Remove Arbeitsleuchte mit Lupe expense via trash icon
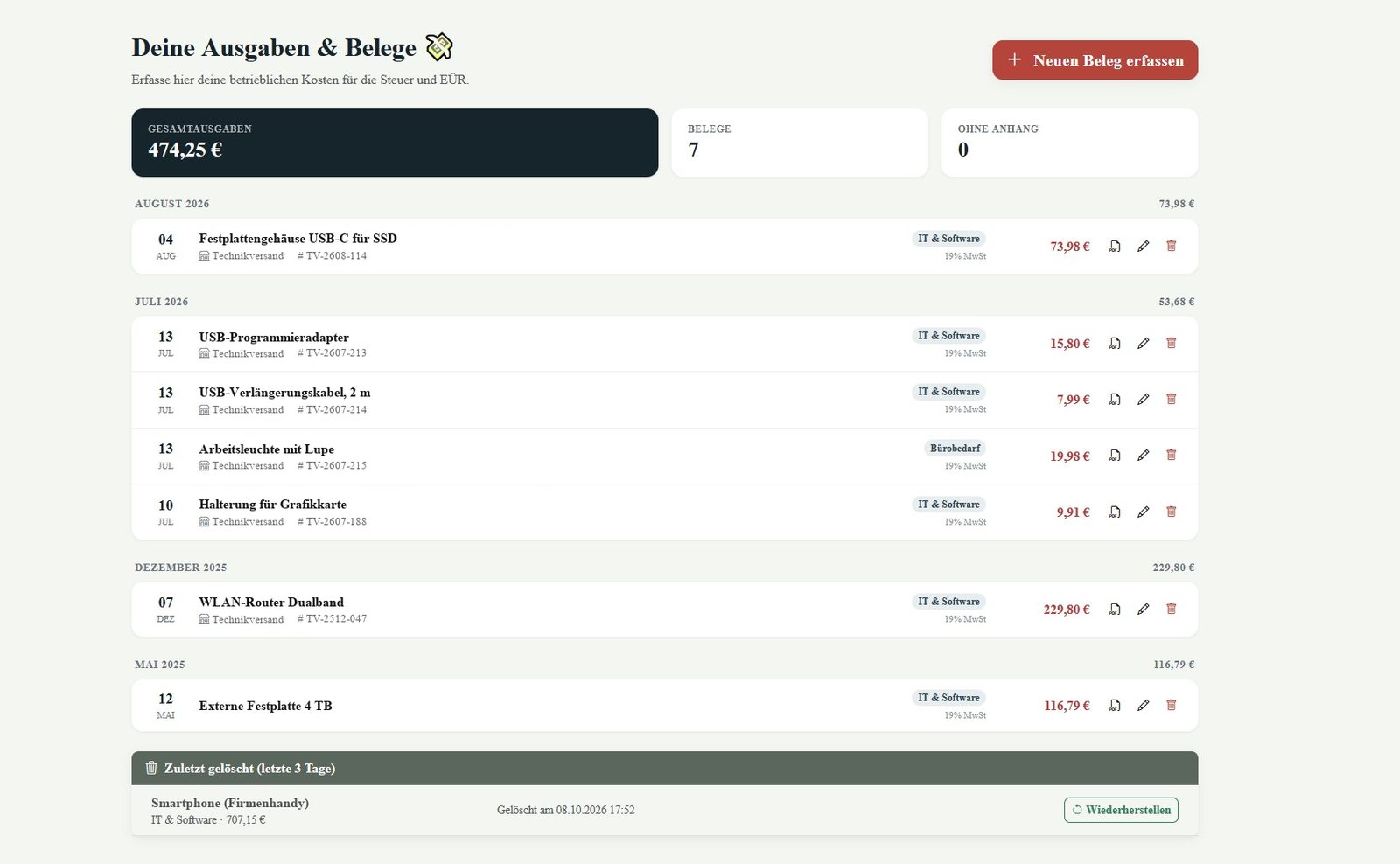The width and height of the screenshot is (1400, 864). click(1171, 456)
